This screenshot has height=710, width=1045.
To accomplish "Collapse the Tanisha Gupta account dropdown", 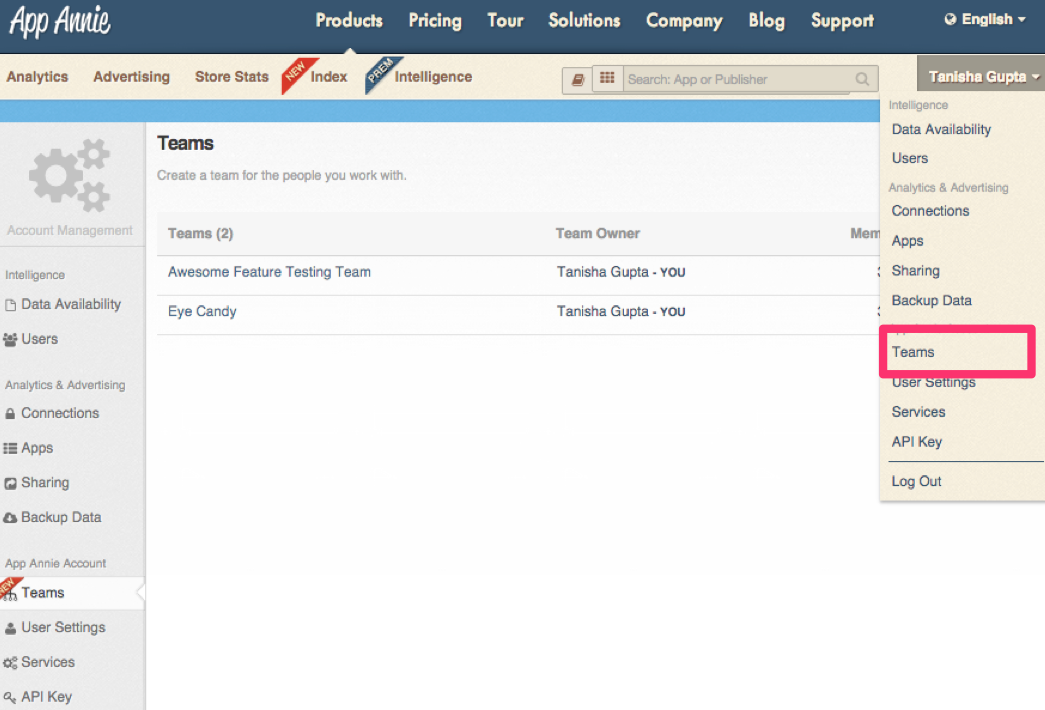I will [981, 76].
